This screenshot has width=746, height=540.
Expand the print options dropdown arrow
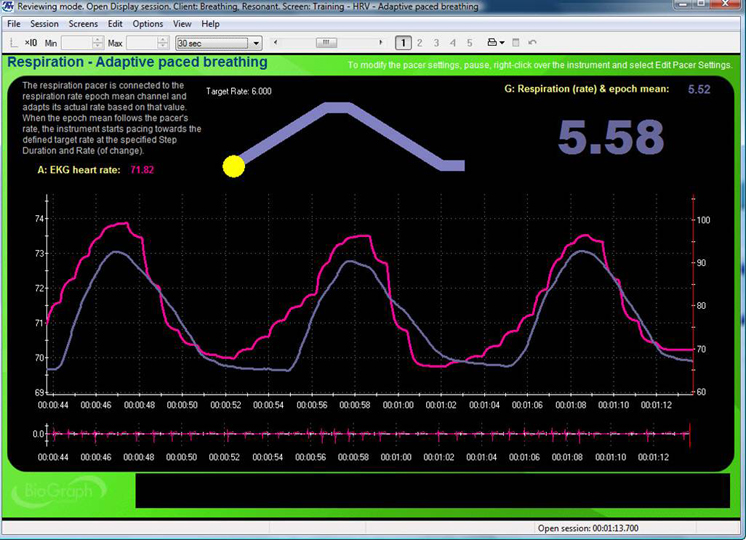pyautogui.click(x=503, y=43)
